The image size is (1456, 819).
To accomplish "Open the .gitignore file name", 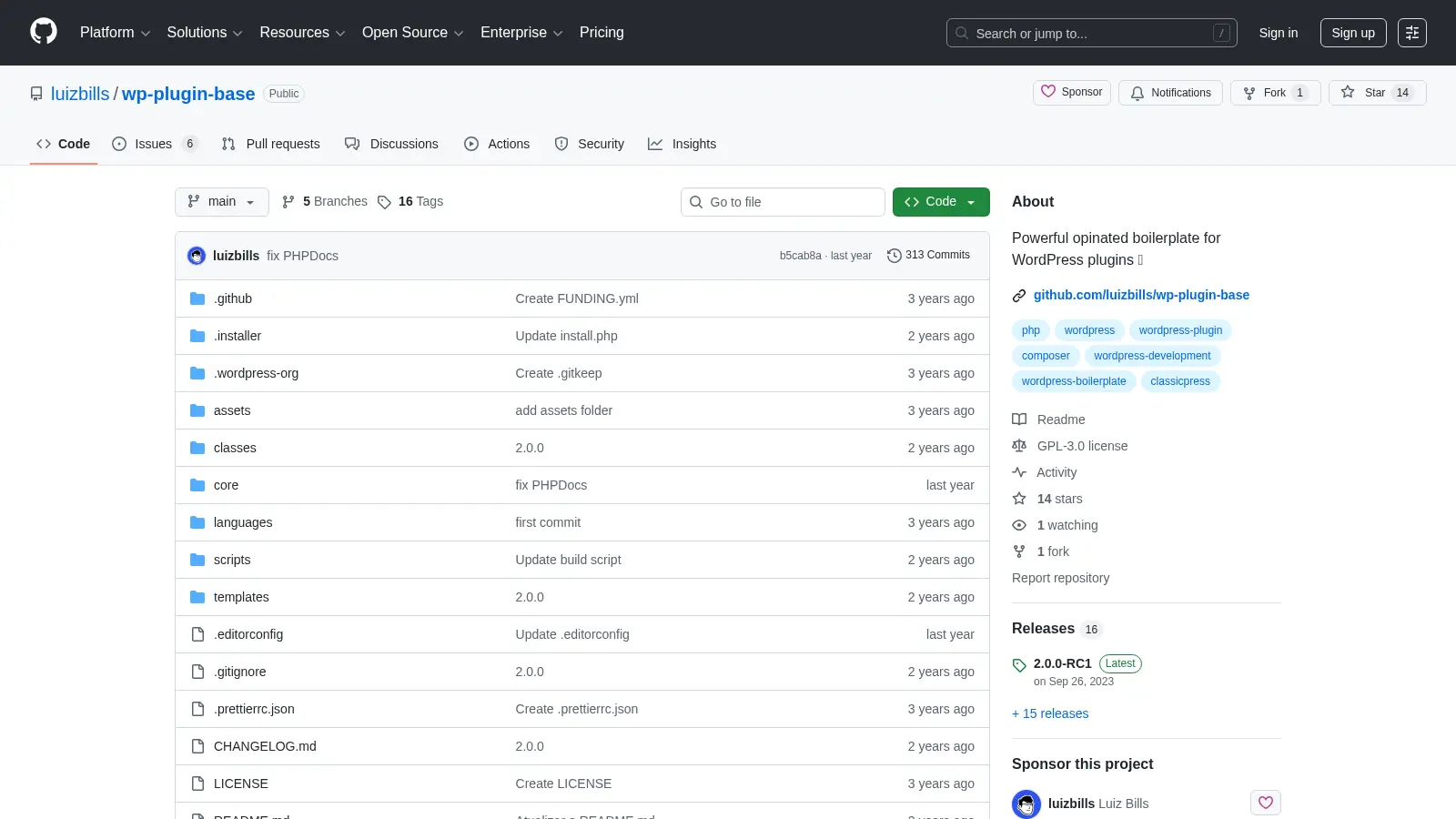I will tap(240, 672).
